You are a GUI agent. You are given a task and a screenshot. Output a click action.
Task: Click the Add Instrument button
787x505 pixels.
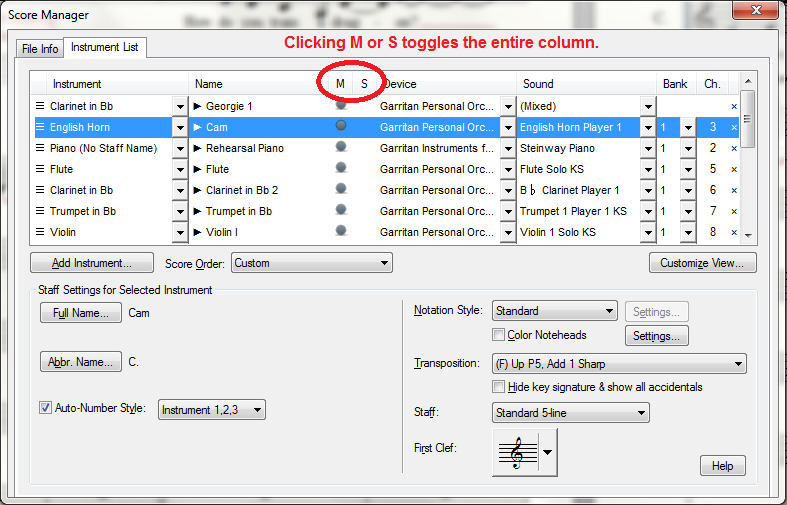92,263
